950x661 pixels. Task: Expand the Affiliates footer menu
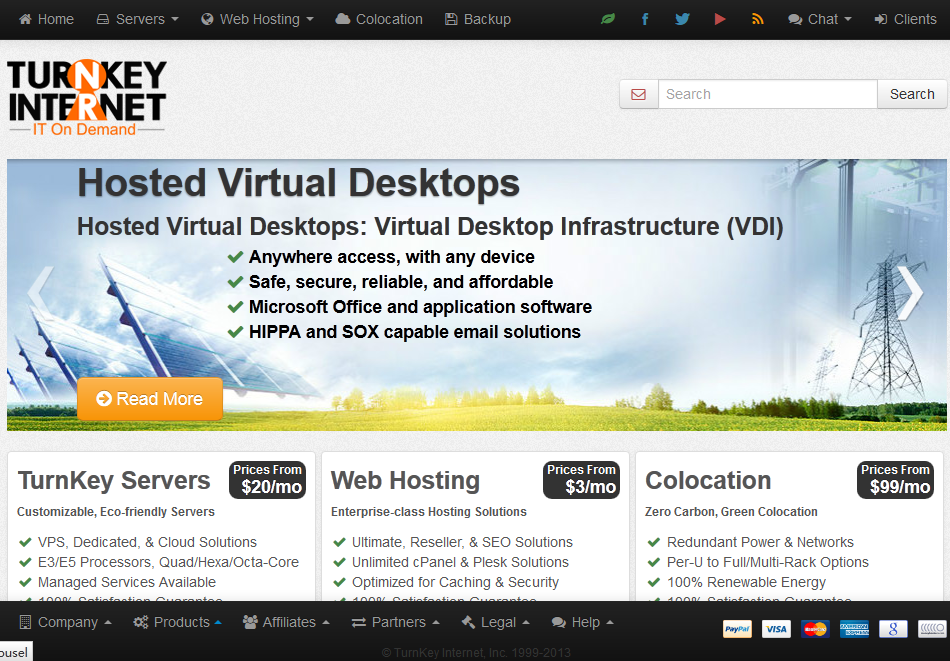tap(286, 622)
